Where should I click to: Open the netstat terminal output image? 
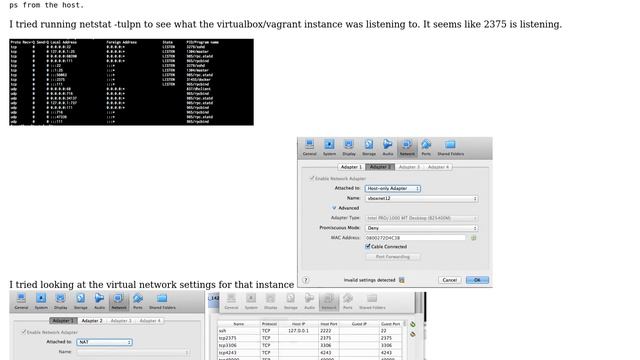tap(131, 82)
